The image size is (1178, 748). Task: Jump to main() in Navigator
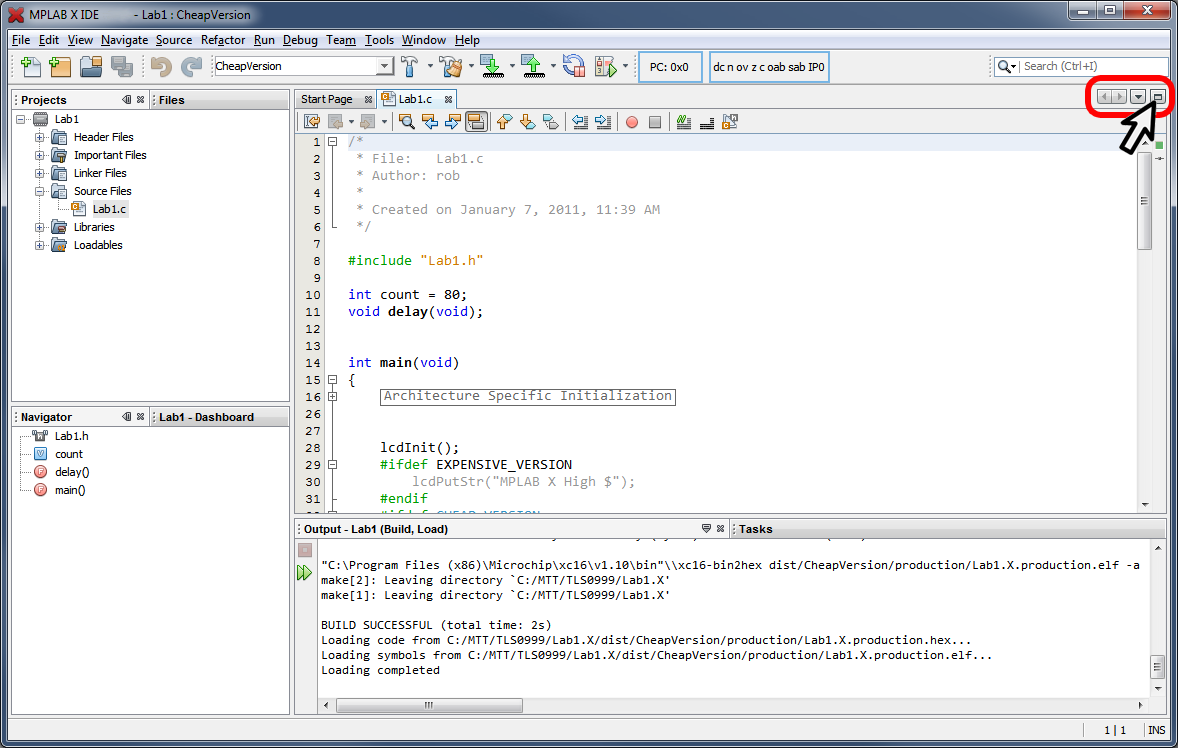point(70,490)
